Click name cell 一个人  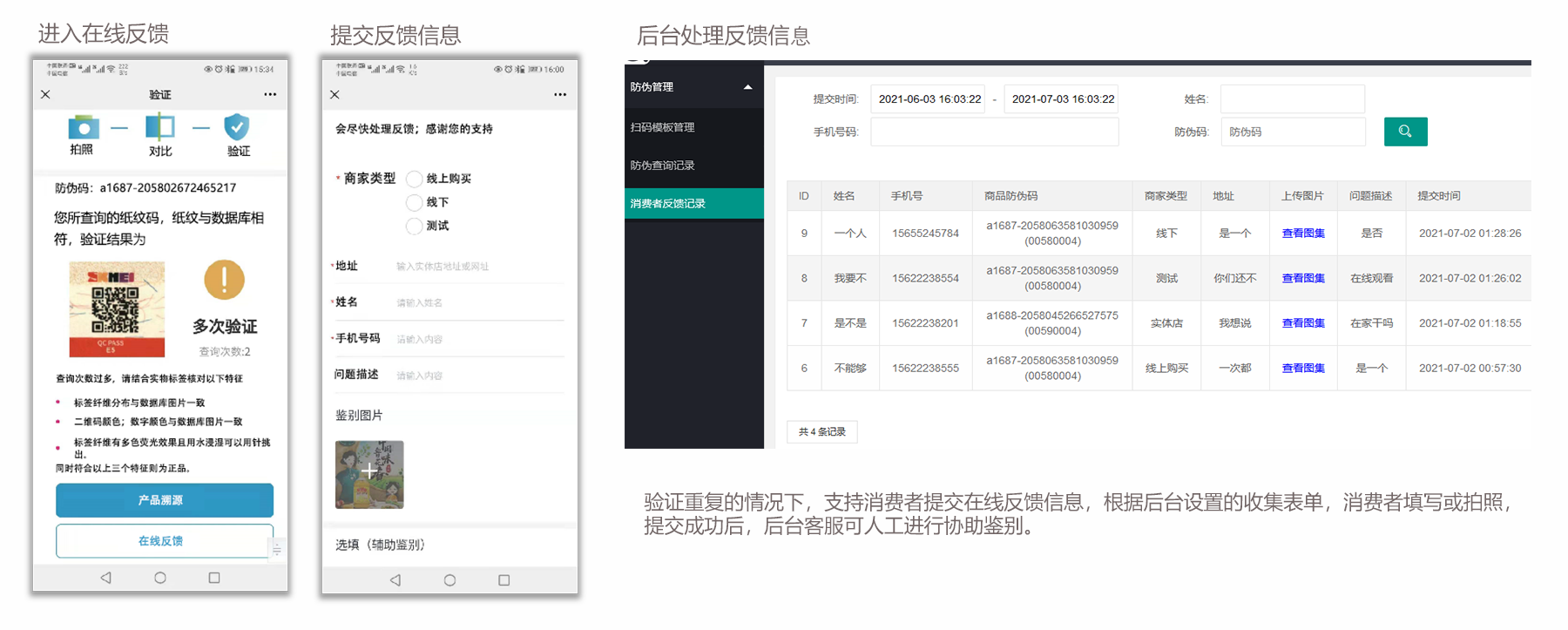(850, 234)
